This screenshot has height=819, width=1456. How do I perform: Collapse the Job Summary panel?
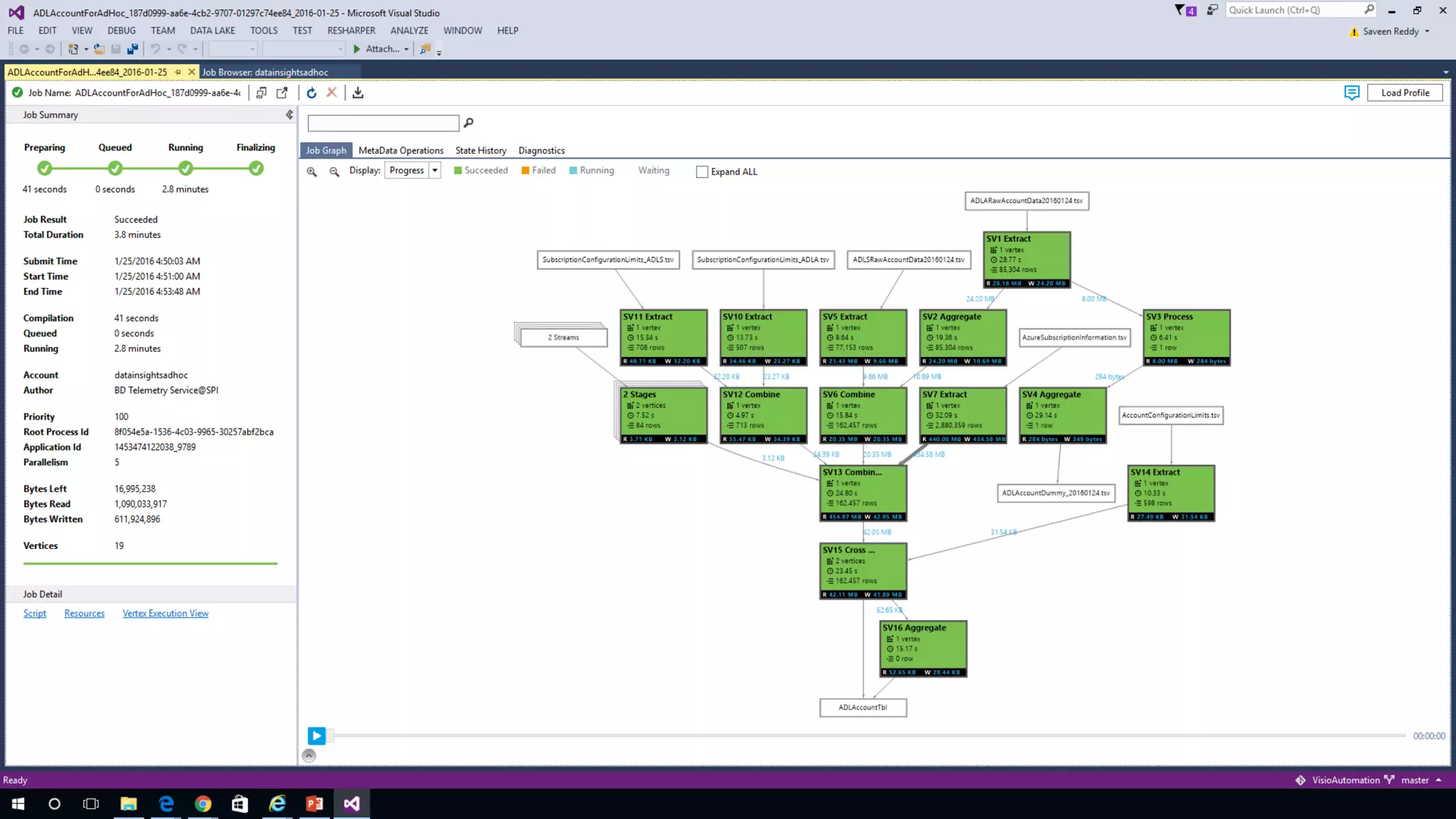pyautogui.click(x=289, y=114)
